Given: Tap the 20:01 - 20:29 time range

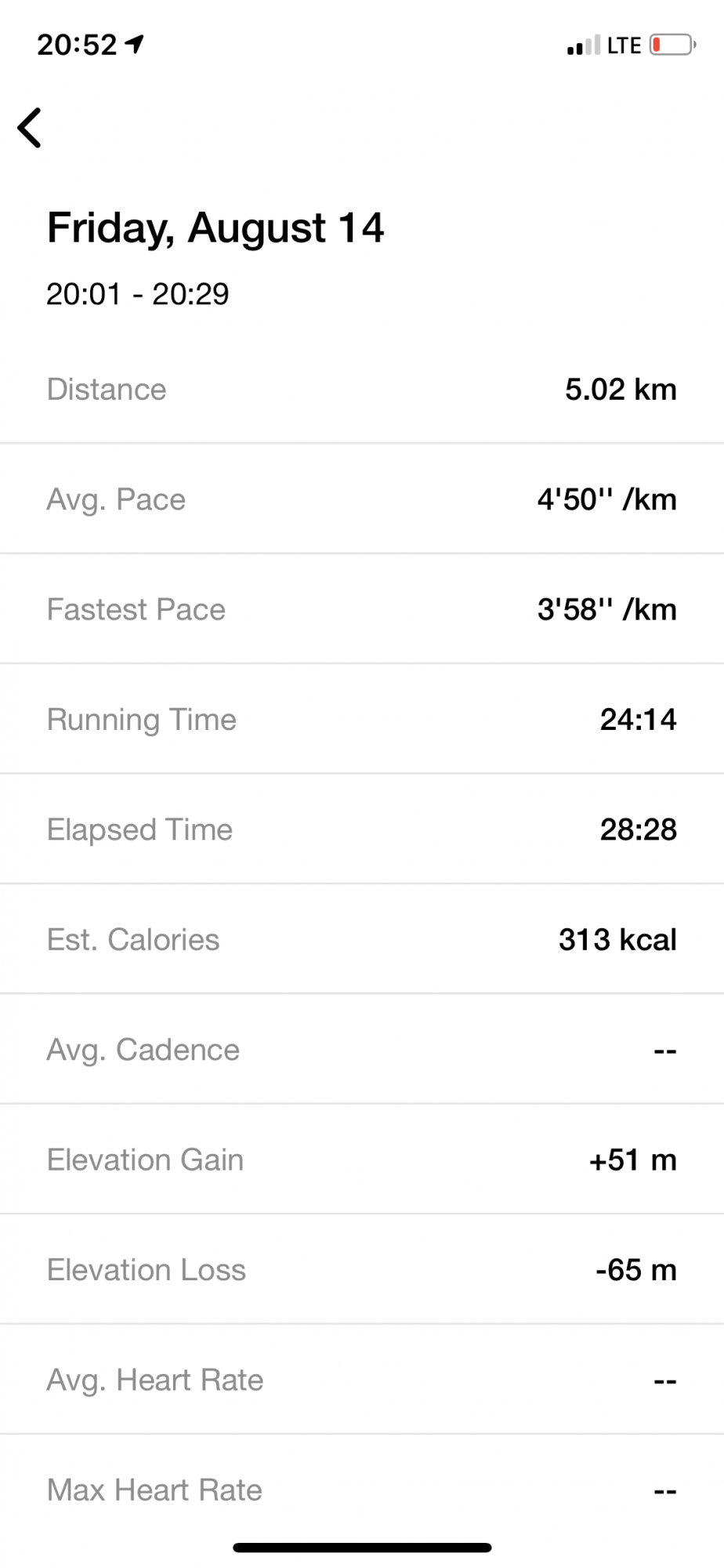Looking at the screenshot, I should pos(138,294).
